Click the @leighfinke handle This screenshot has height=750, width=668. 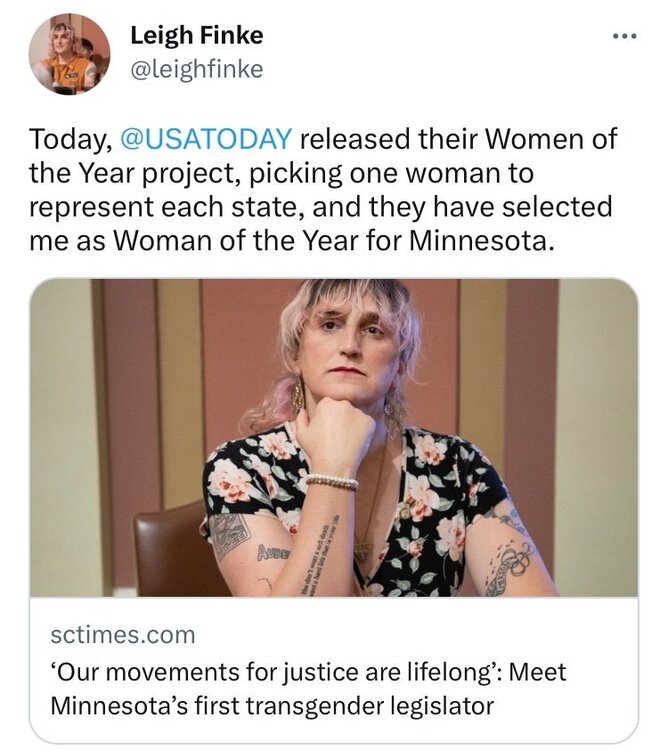[x=196, y=68]
